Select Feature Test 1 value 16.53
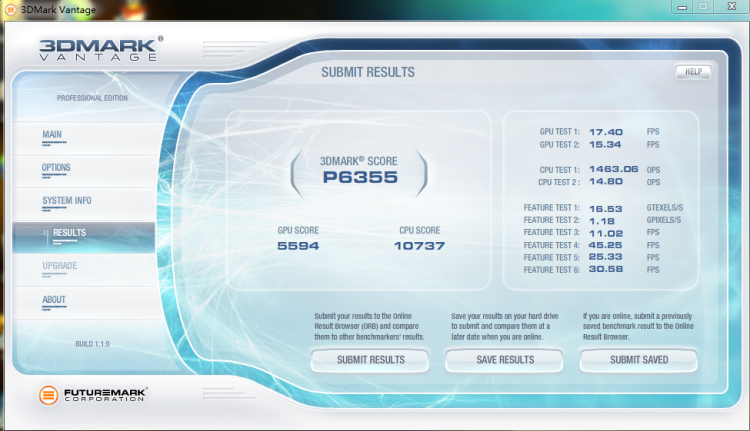The height and width of the screenshot is (431, 750). [x=606, y=209]
